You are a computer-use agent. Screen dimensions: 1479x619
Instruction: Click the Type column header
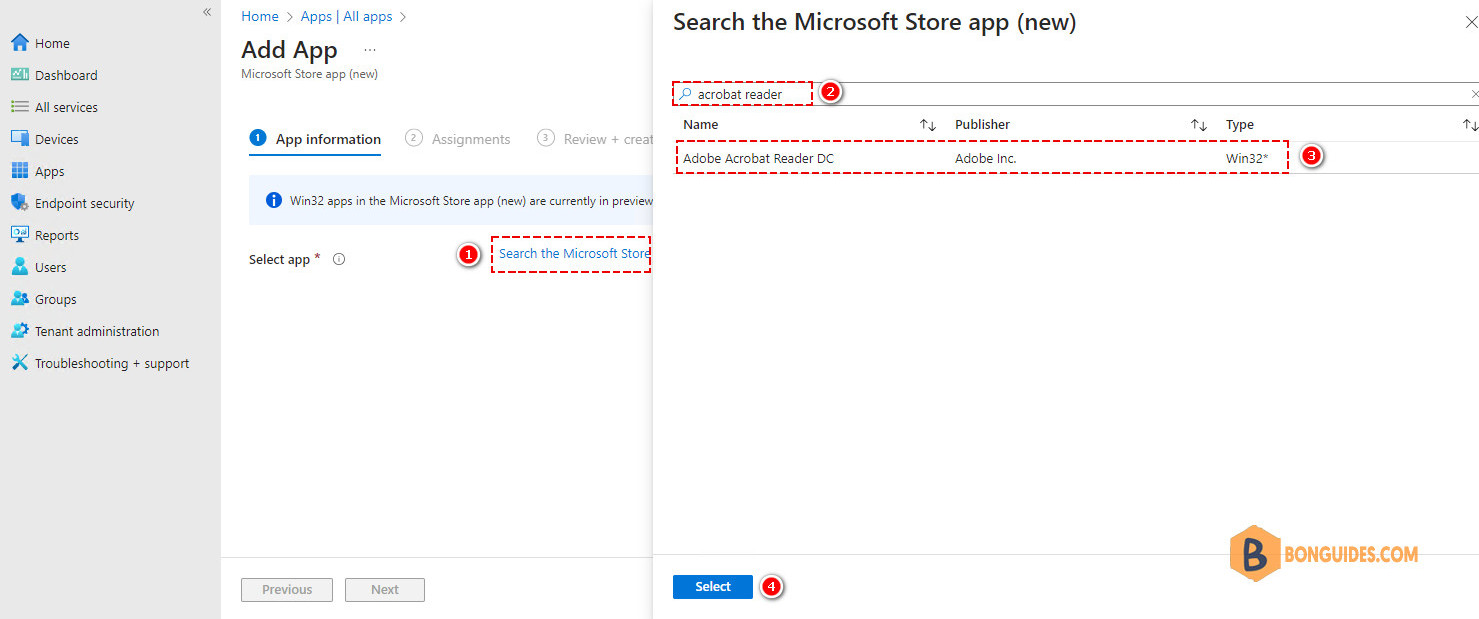click(1240, 125)
